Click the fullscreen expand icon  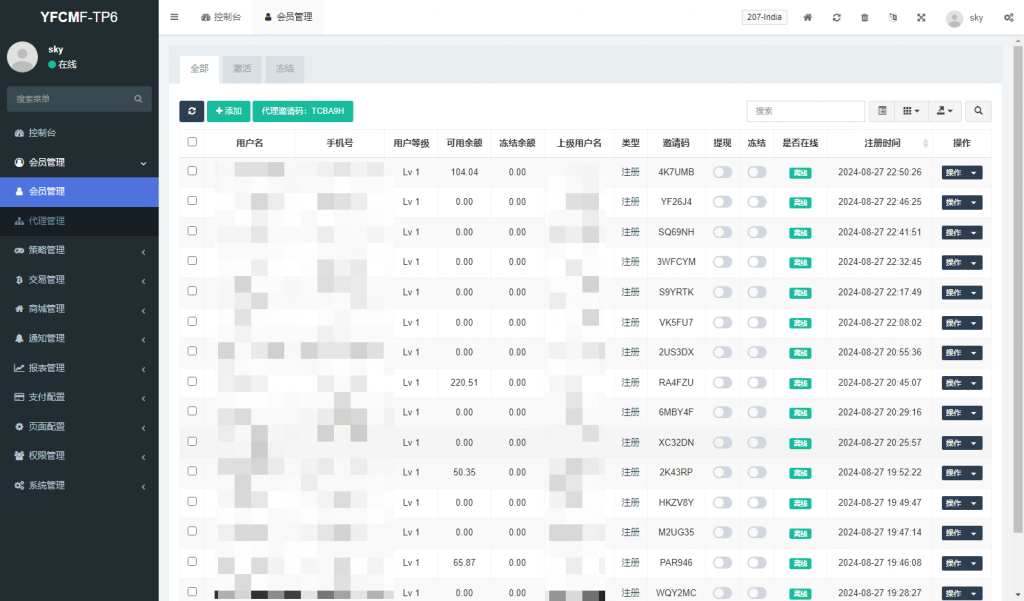click(921, 17)
